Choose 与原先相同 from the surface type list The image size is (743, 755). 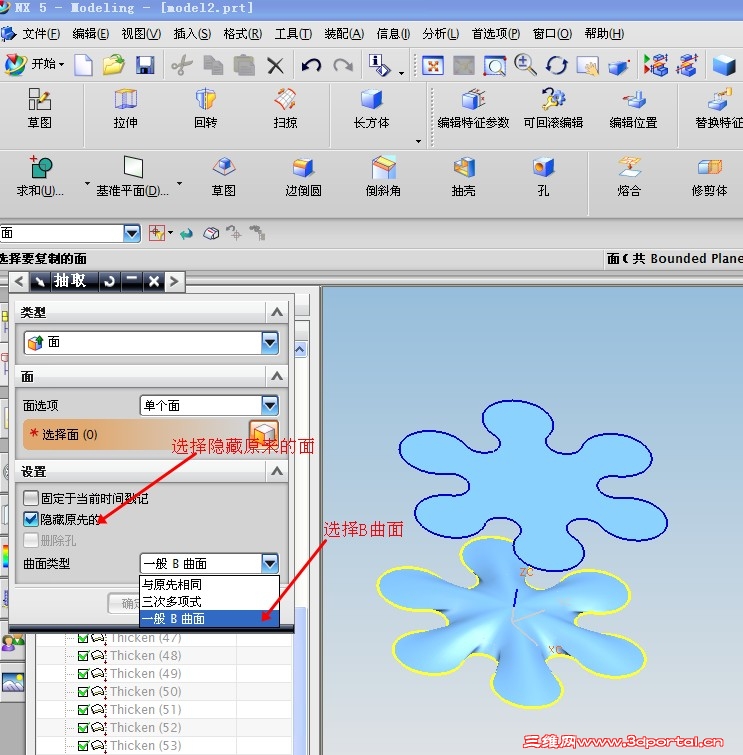coord(209,585)
